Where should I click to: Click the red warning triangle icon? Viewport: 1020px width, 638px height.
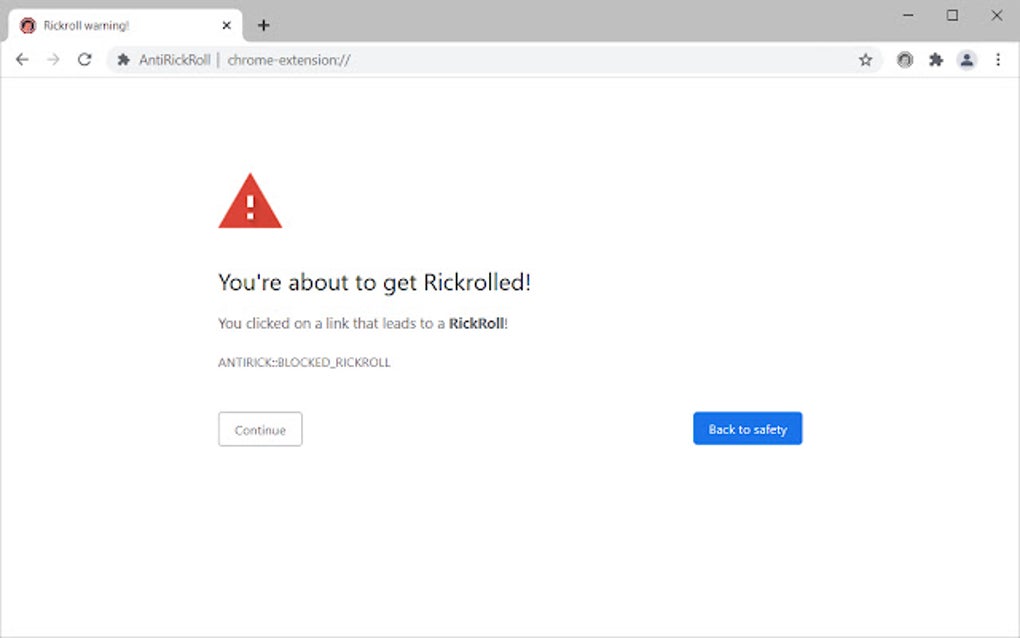tap(250, 201)
